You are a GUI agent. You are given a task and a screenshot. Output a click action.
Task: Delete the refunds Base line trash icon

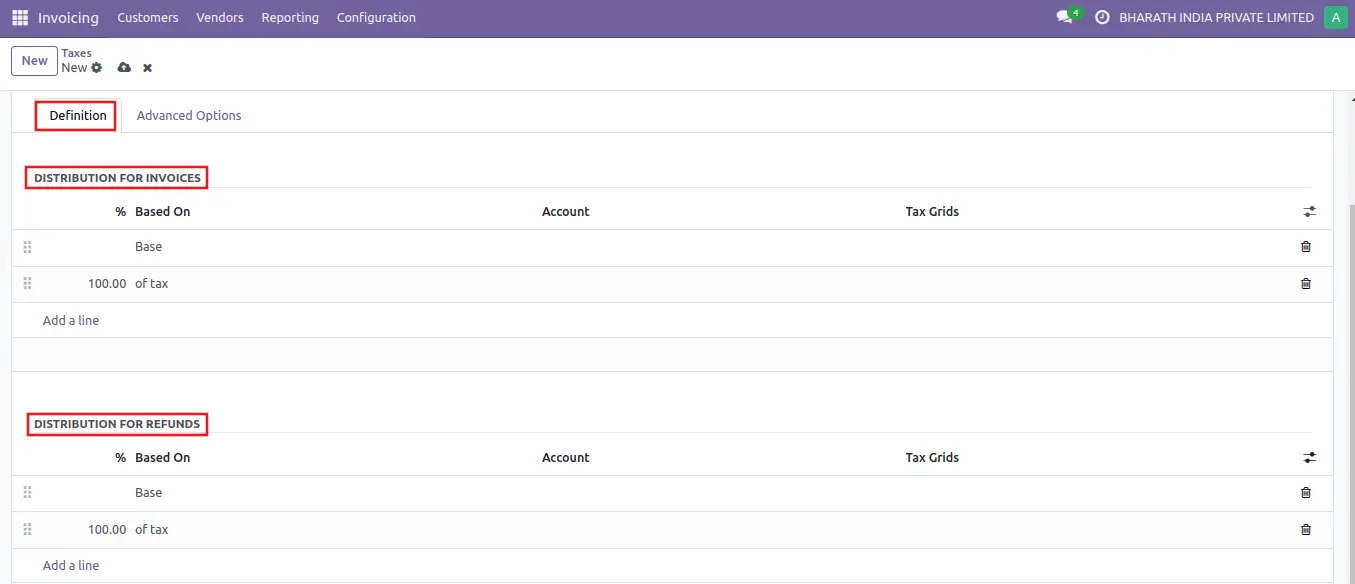click(x=1305, y=493)
